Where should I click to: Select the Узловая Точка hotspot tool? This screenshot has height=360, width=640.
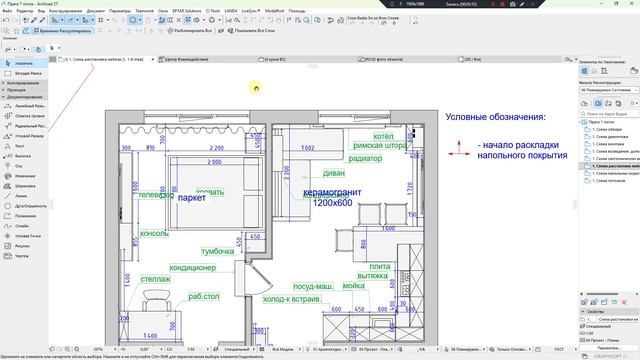24,236
